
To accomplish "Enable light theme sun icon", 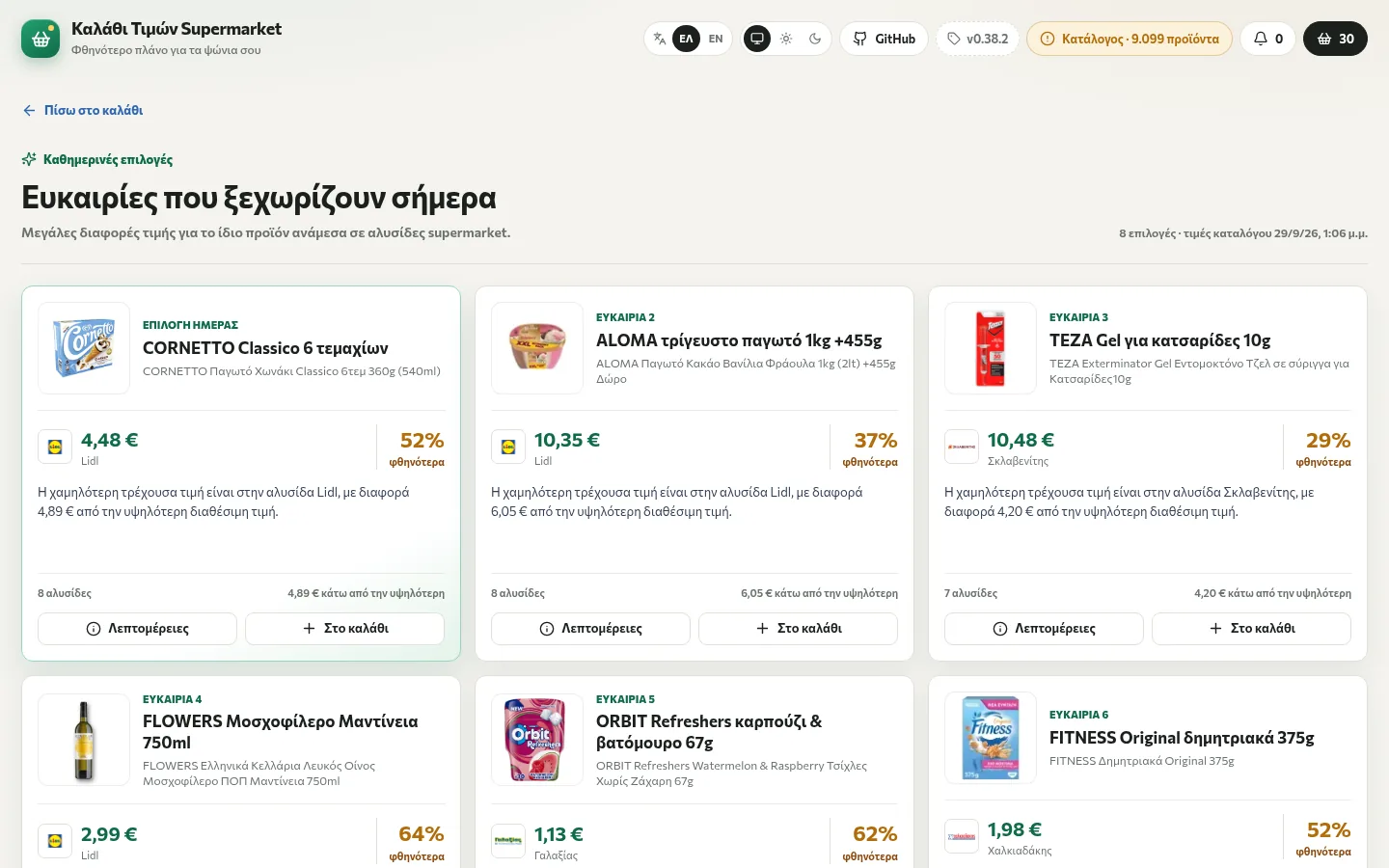I will (x=786, y=39).
